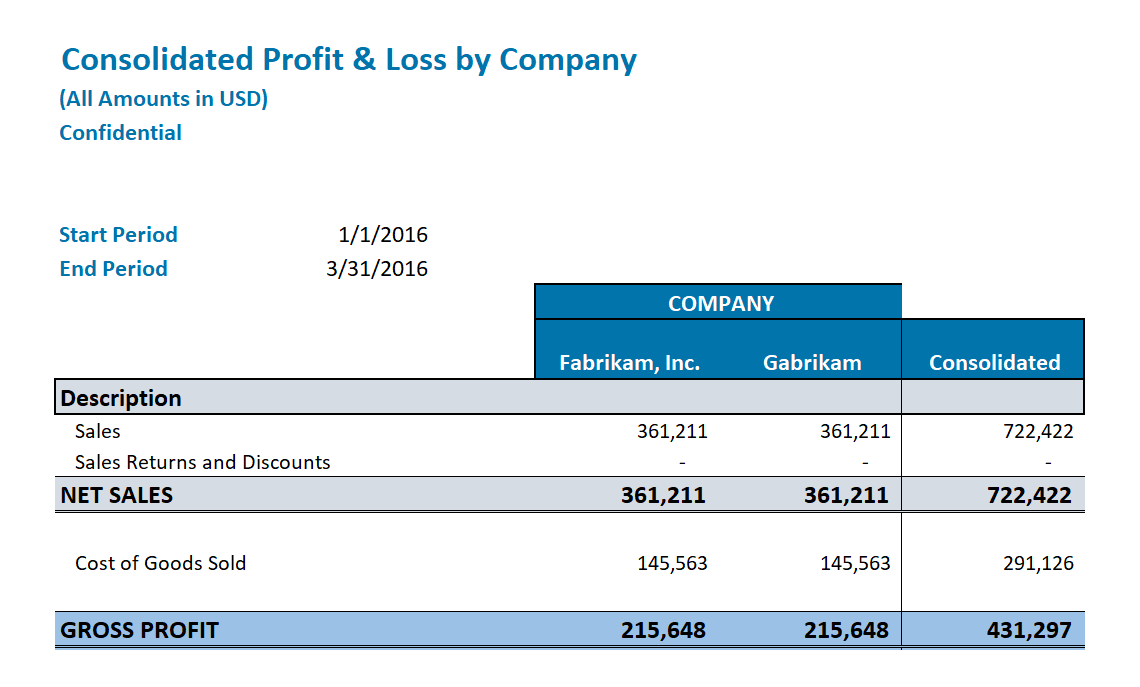Screen dimensions: 1140x687
Task: Click the End Period label
Action: click(x=113, y=268)
